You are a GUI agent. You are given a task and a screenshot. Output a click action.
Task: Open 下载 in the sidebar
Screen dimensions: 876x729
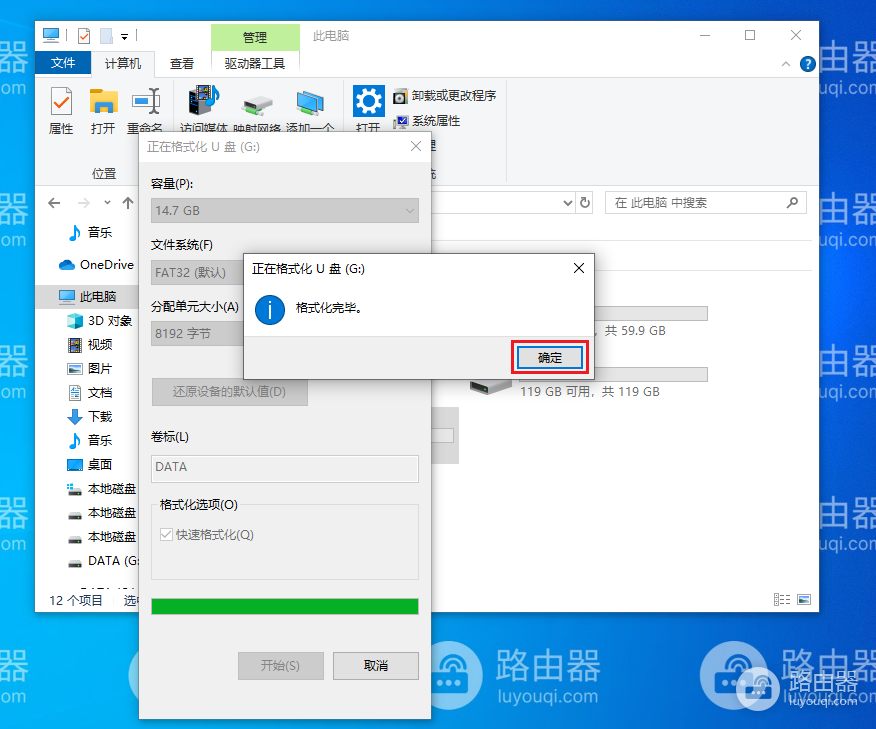tap(90, 417)
